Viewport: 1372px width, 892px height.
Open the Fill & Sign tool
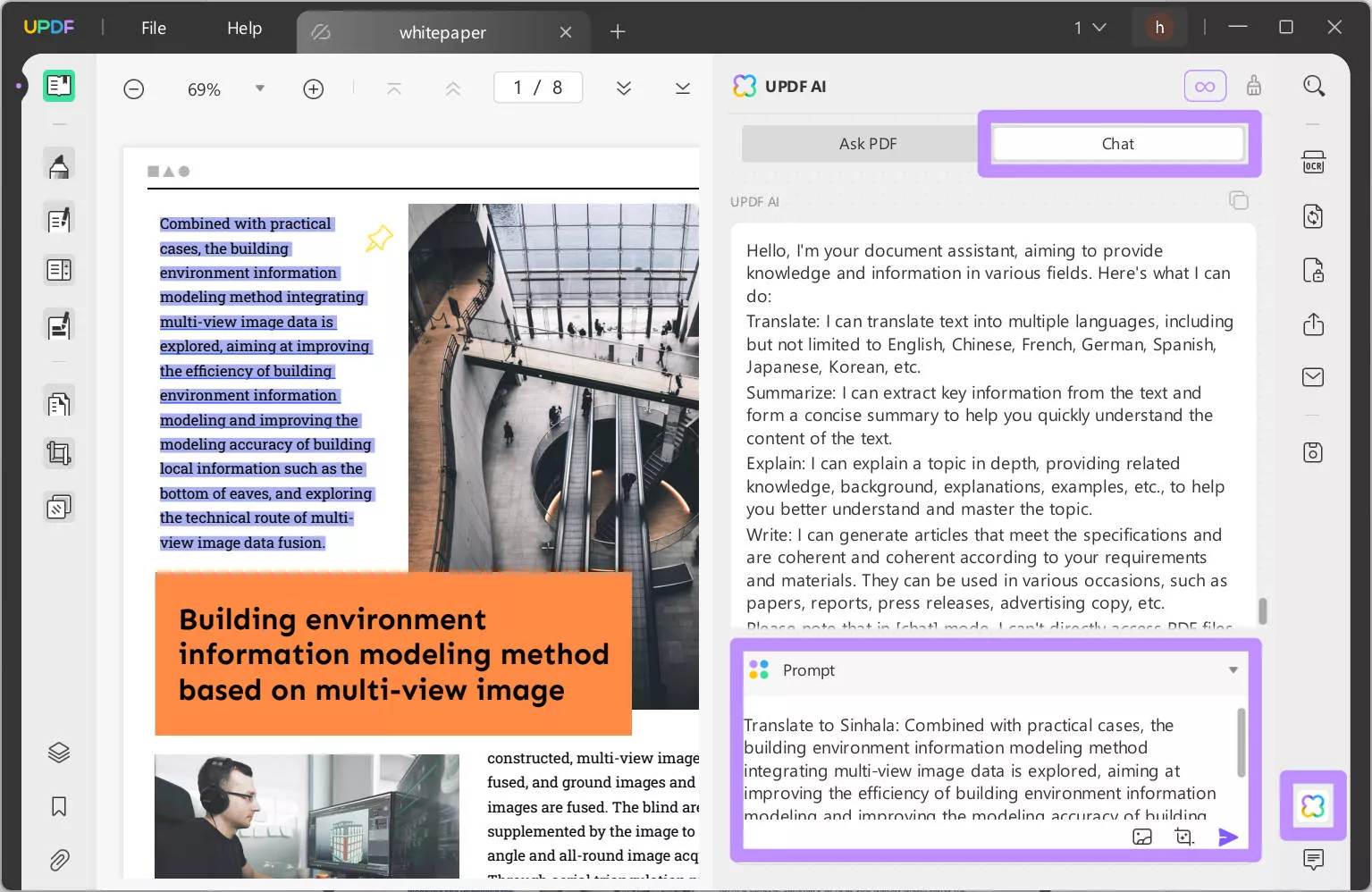59,326
